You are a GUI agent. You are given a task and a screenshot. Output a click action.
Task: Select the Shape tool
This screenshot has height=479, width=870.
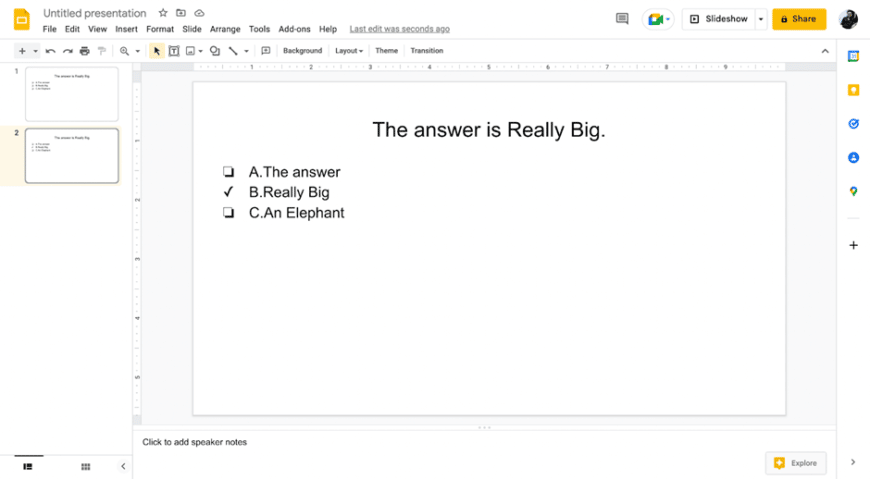click(214, 51)
